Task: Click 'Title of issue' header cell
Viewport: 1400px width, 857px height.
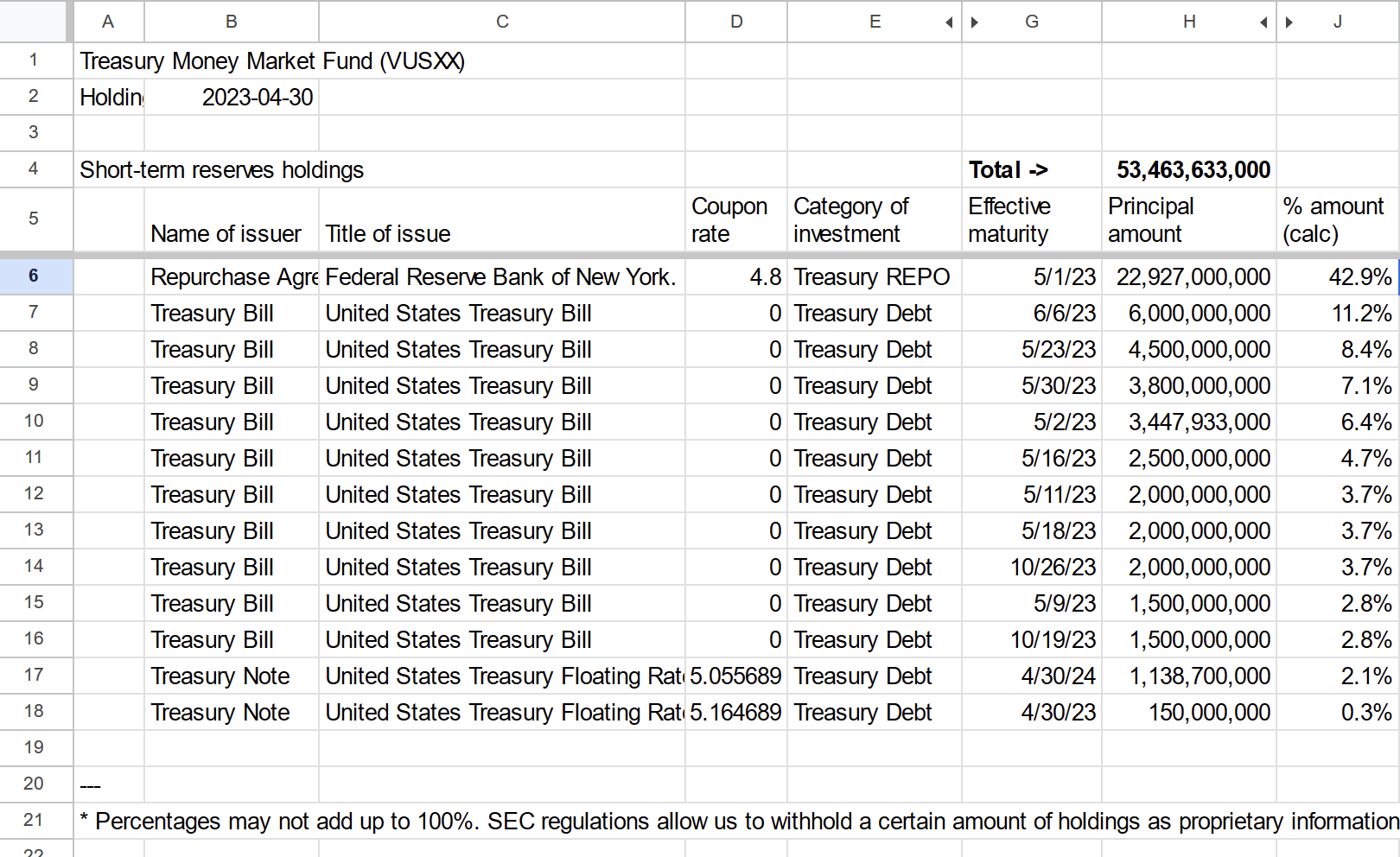Action: pyautogui.click(x=502, y=219)
